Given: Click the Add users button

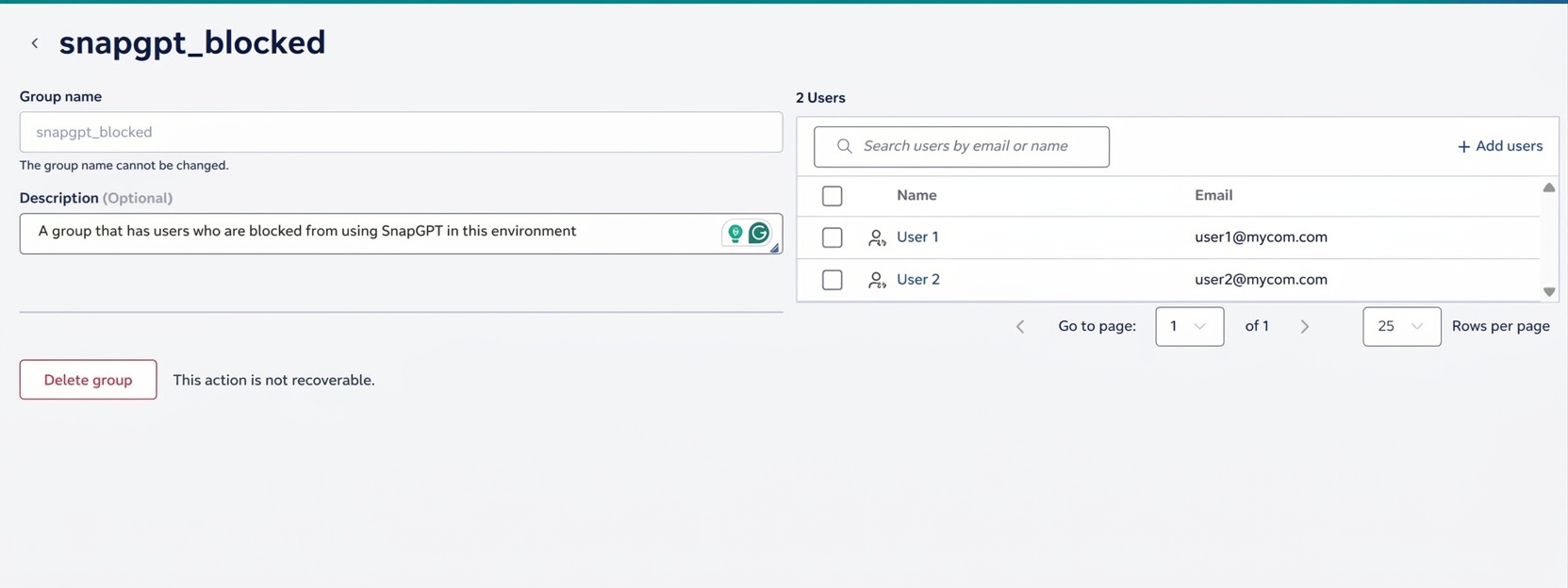Looking at the screenshot, I should 1500,146.
